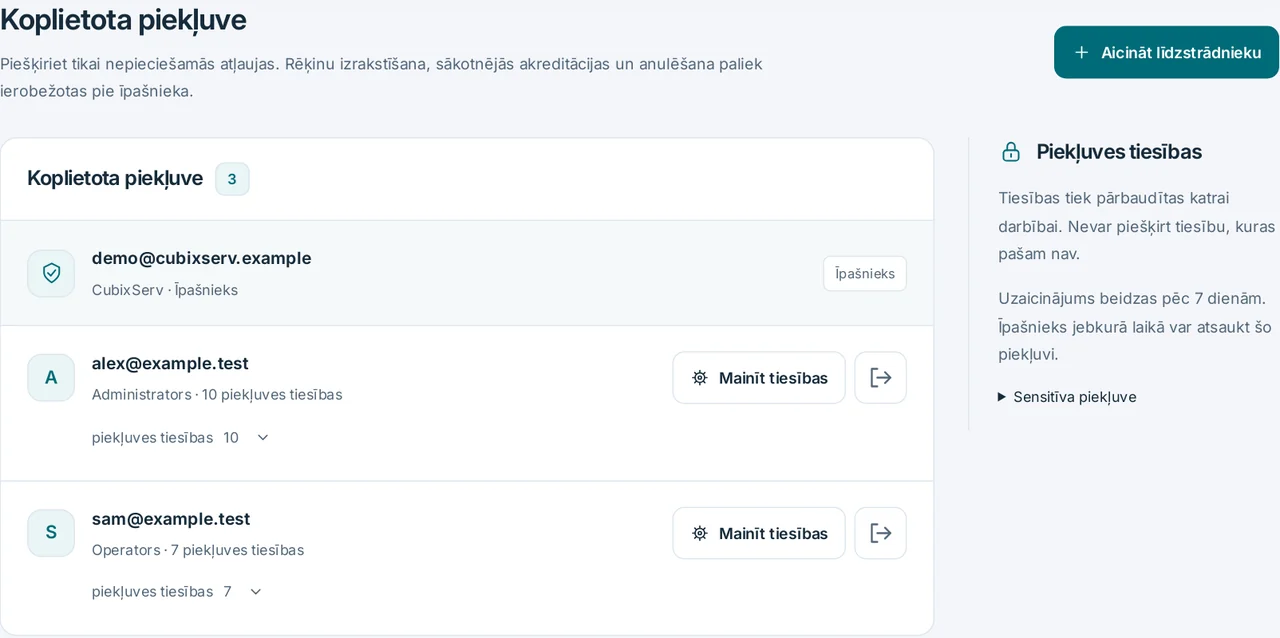Click paragraph starting 'Uzaicinājums beidzas pēc 7 dienām'
Viewport: 1280px width, 638px height.
pos(1137,326)
